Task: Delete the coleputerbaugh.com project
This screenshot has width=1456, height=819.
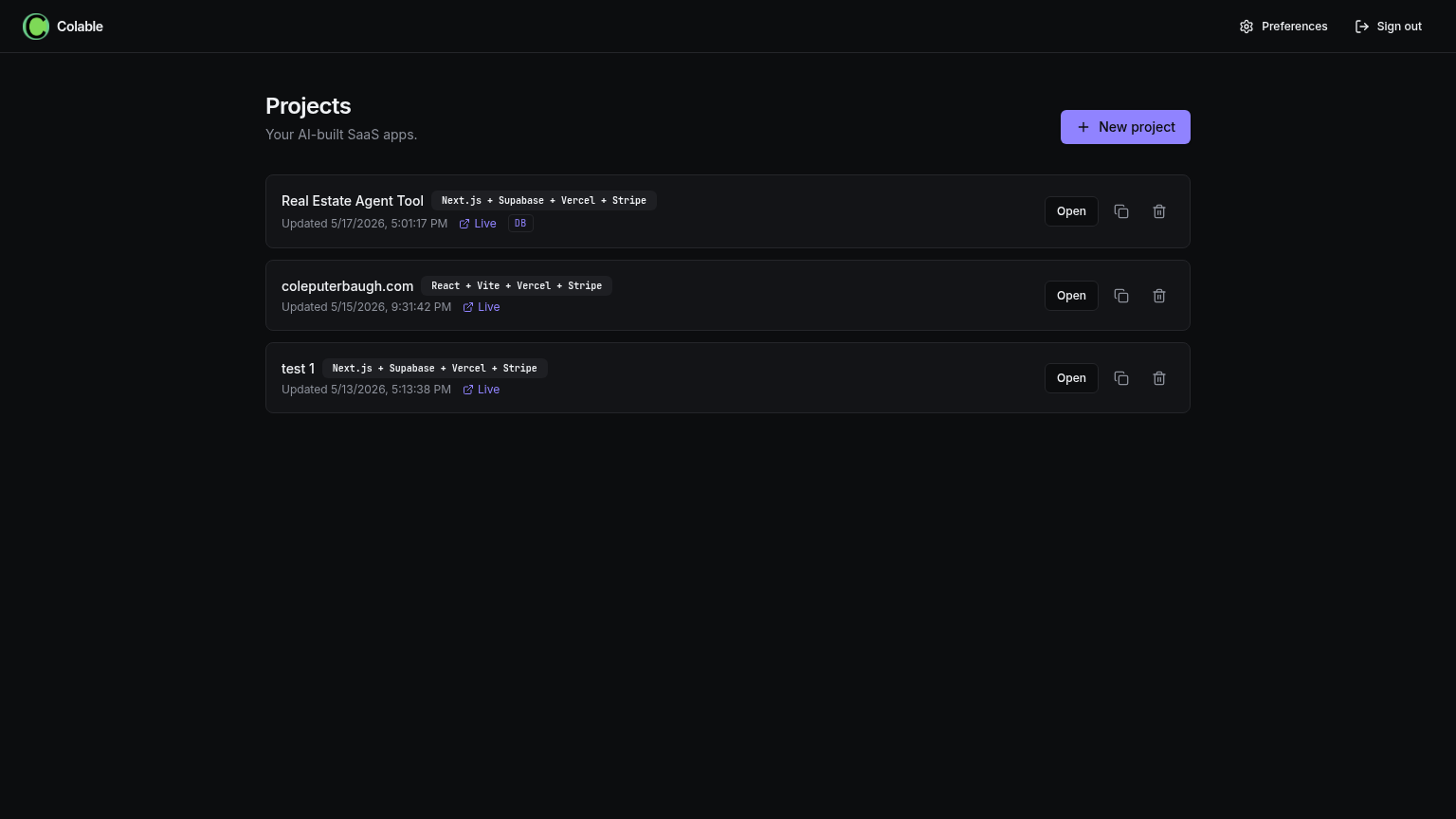Action: pyautogui.click(x=1159, y=296)
